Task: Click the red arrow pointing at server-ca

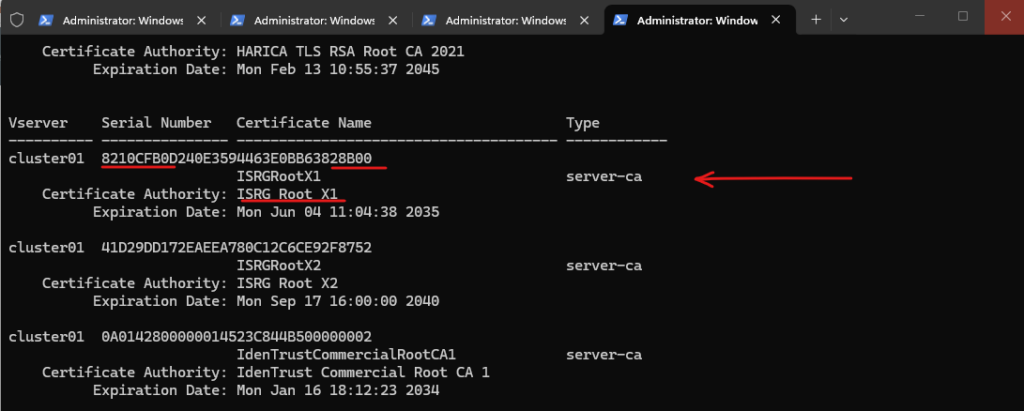Action: pyautogui.click(x=773, y=179)
